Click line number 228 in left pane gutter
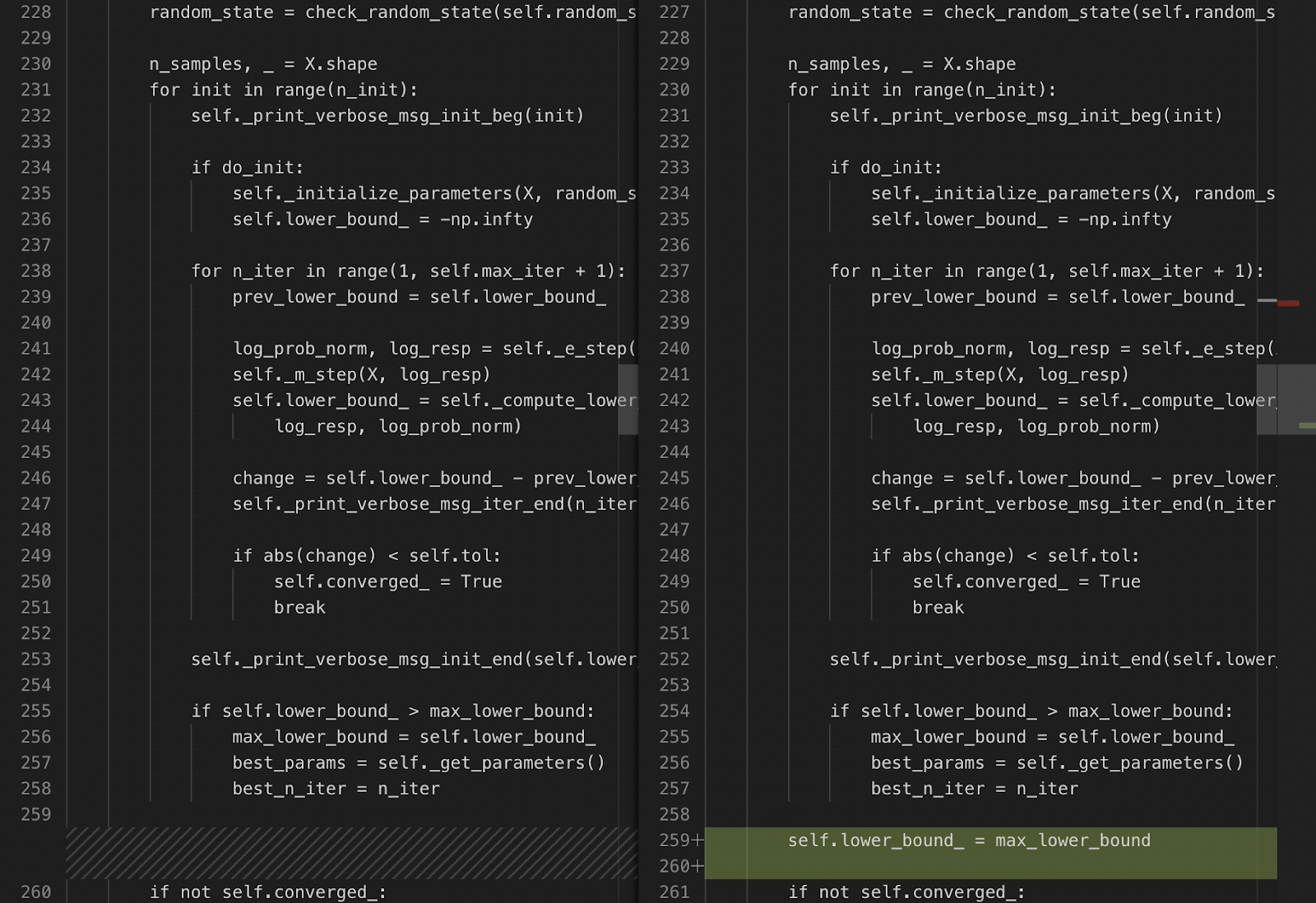The image size is (1316, 903). [x=36, y=12]
